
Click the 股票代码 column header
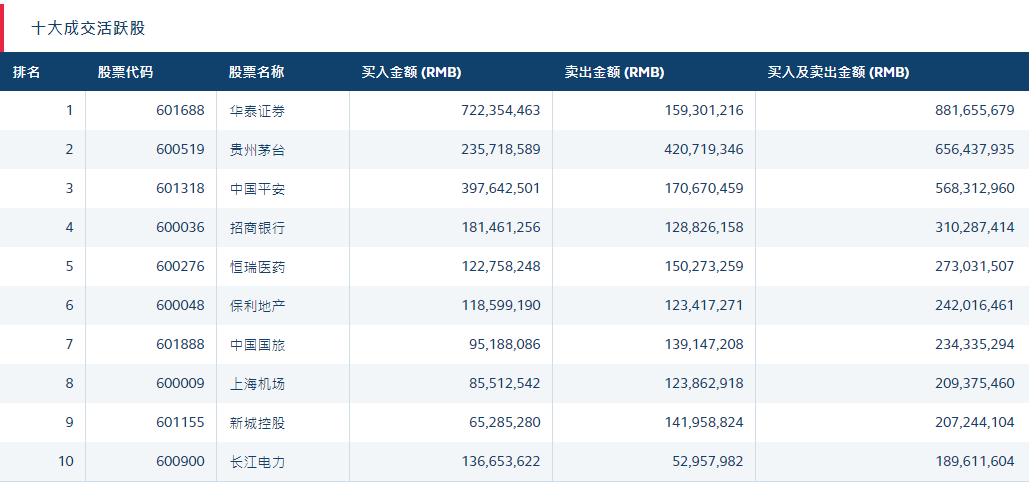tap(125, 72)
